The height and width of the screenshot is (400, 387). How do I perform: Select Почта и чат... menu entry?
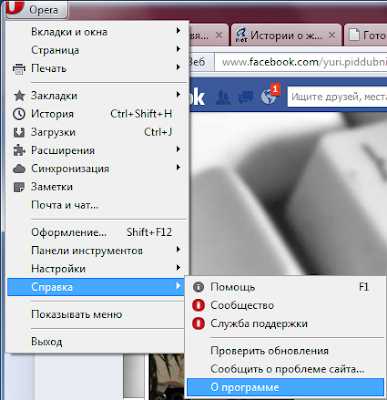click(97, 205)
